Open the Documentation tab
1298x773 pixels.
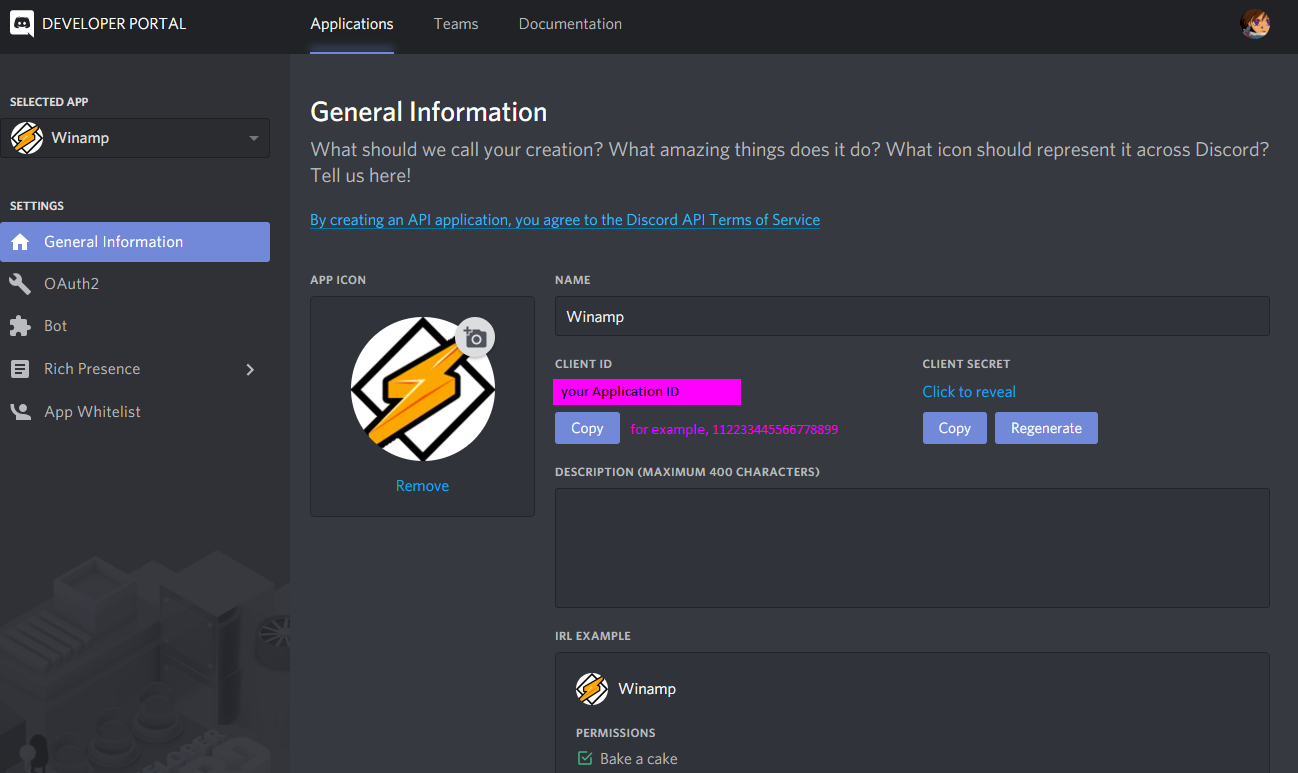[570, 24]
